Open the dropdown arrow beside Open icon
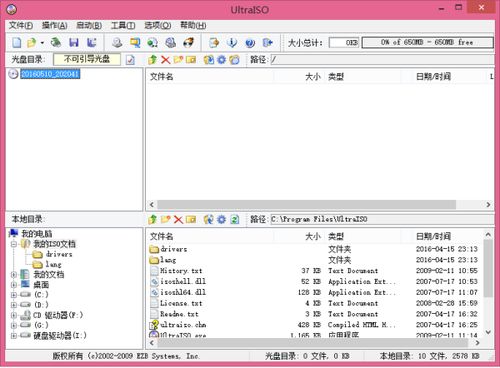 tap(42, 43)
